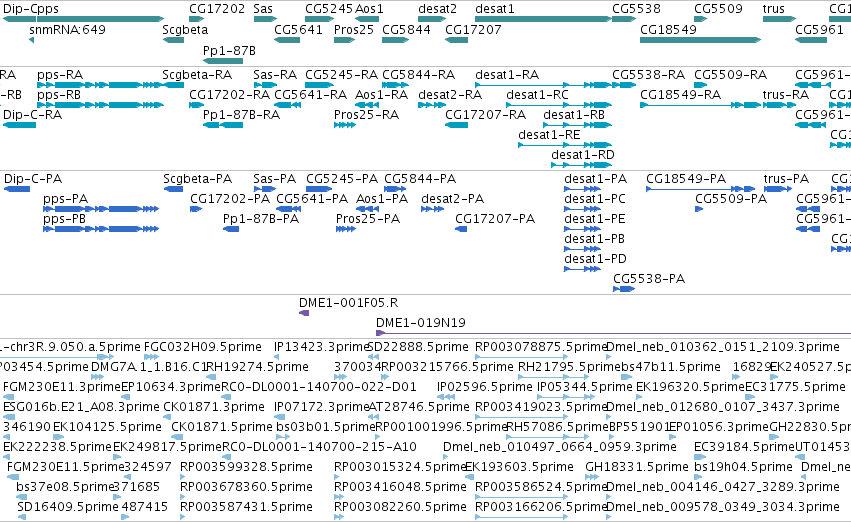Select the Dip-C-PA protein label
Viewport: 851px width, 522px height.
[33, 179]
